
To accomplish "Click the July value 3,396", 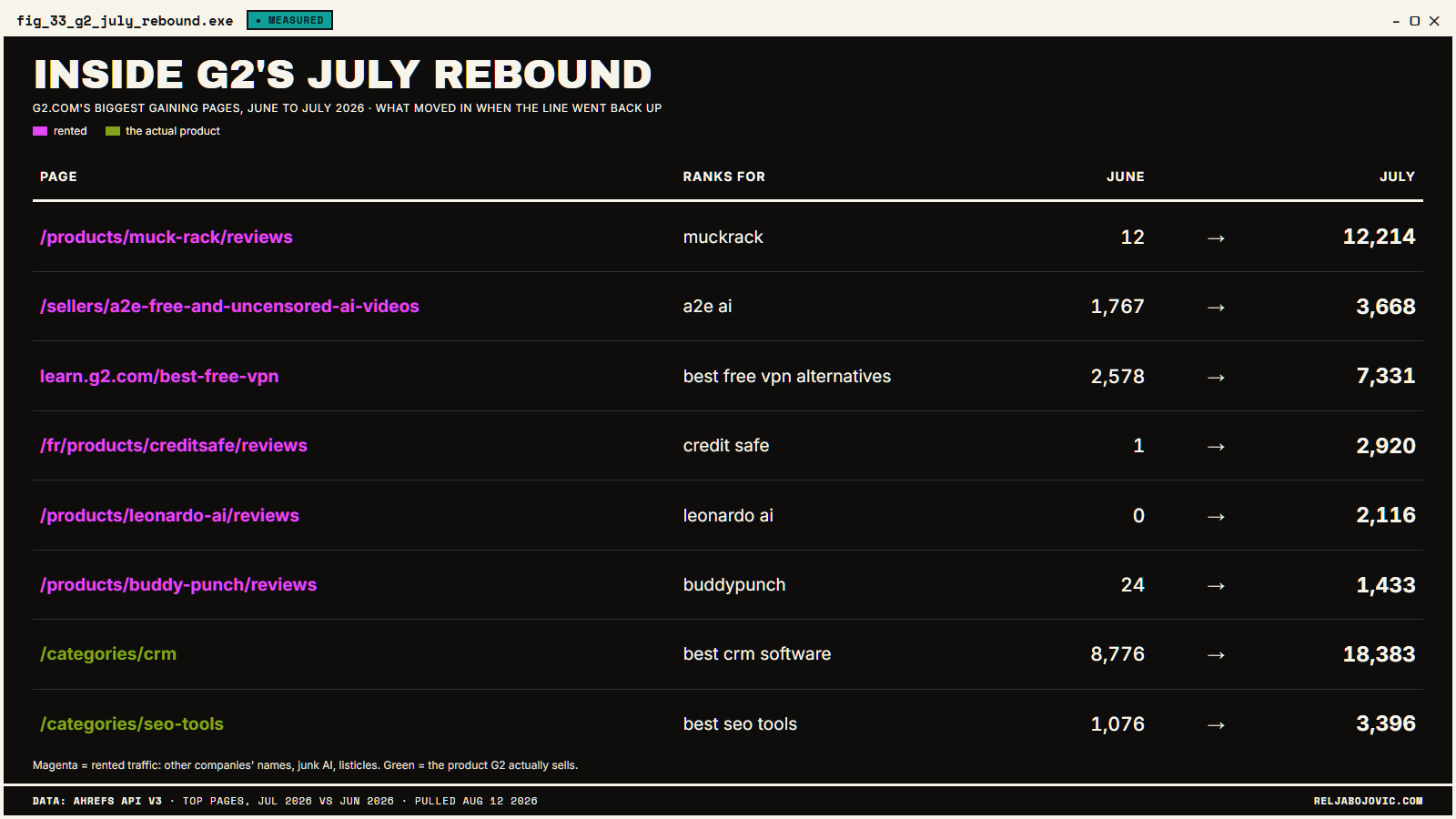I will (1386, 724).
